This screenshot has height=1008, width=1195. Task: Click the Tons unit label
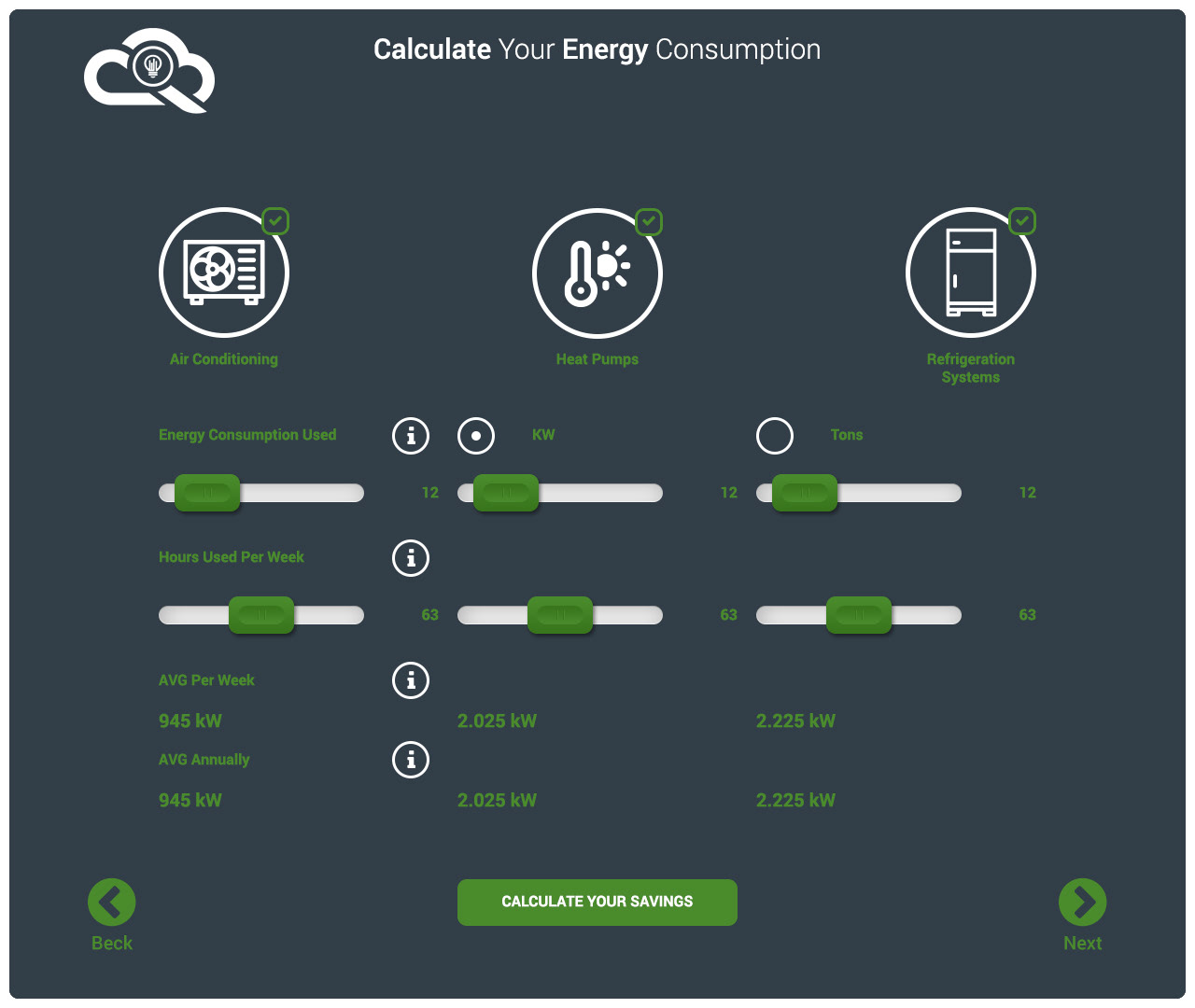point(847,435)
